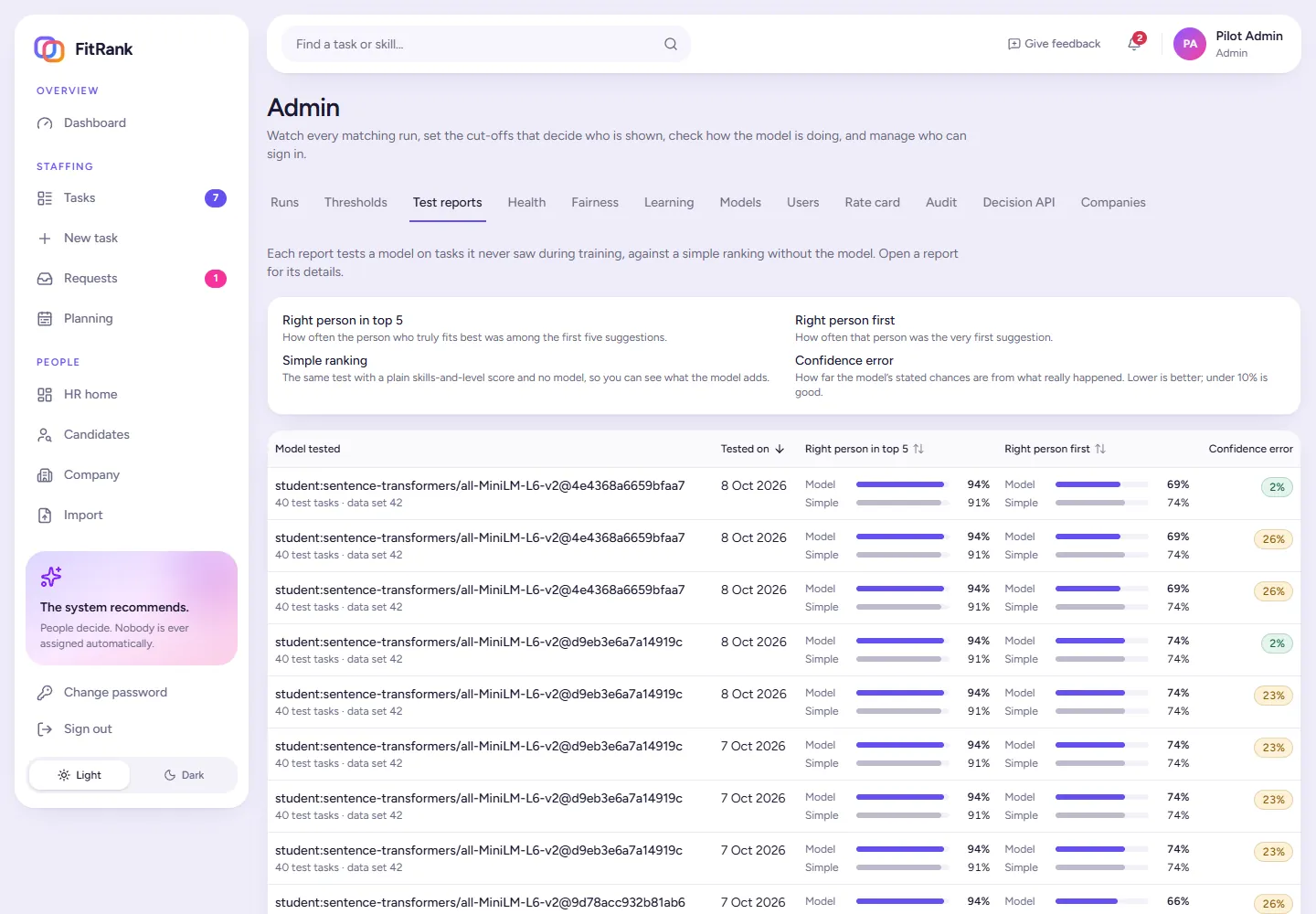Open the Decision API tab
Screen dimensions: 1316x914
(1019, 203)
